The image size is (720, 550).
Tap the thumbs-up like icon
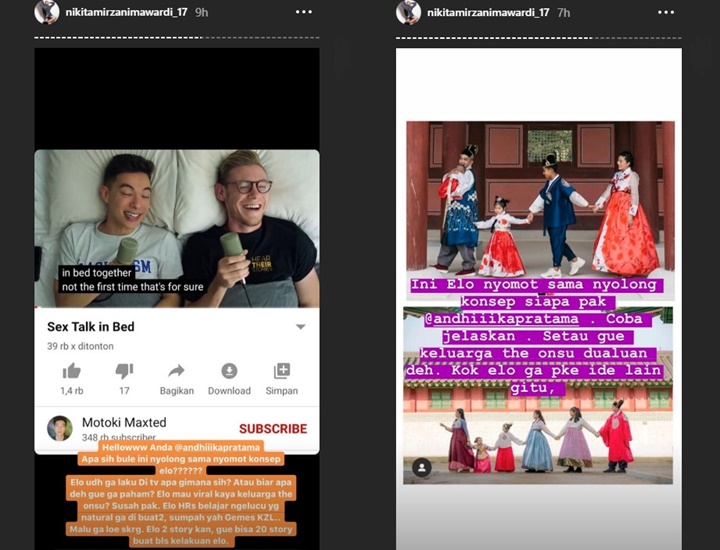72,371
